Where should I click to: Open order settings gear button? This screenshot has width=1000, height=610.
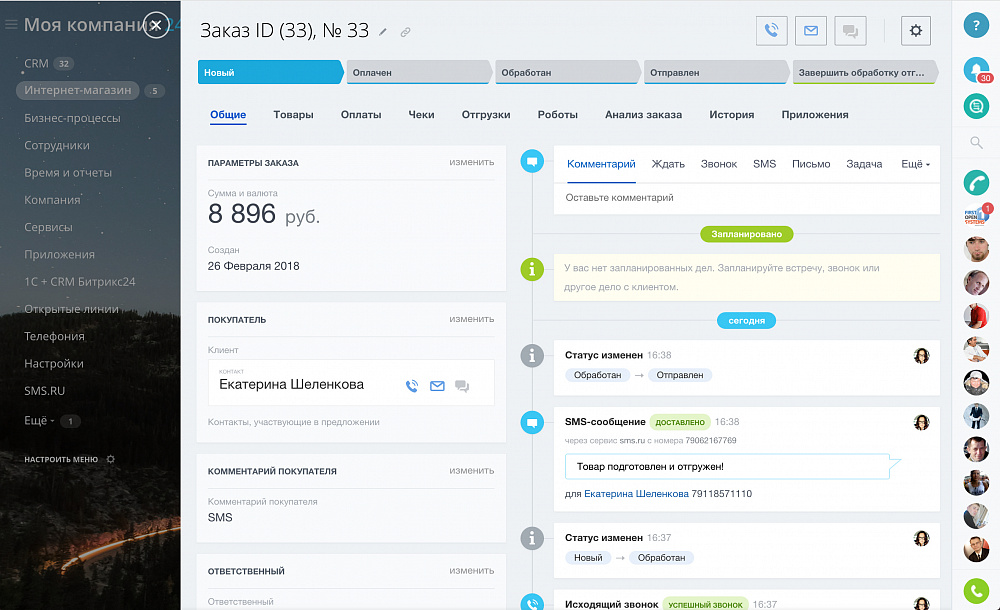pyautogui.click(x=916, y=30)
